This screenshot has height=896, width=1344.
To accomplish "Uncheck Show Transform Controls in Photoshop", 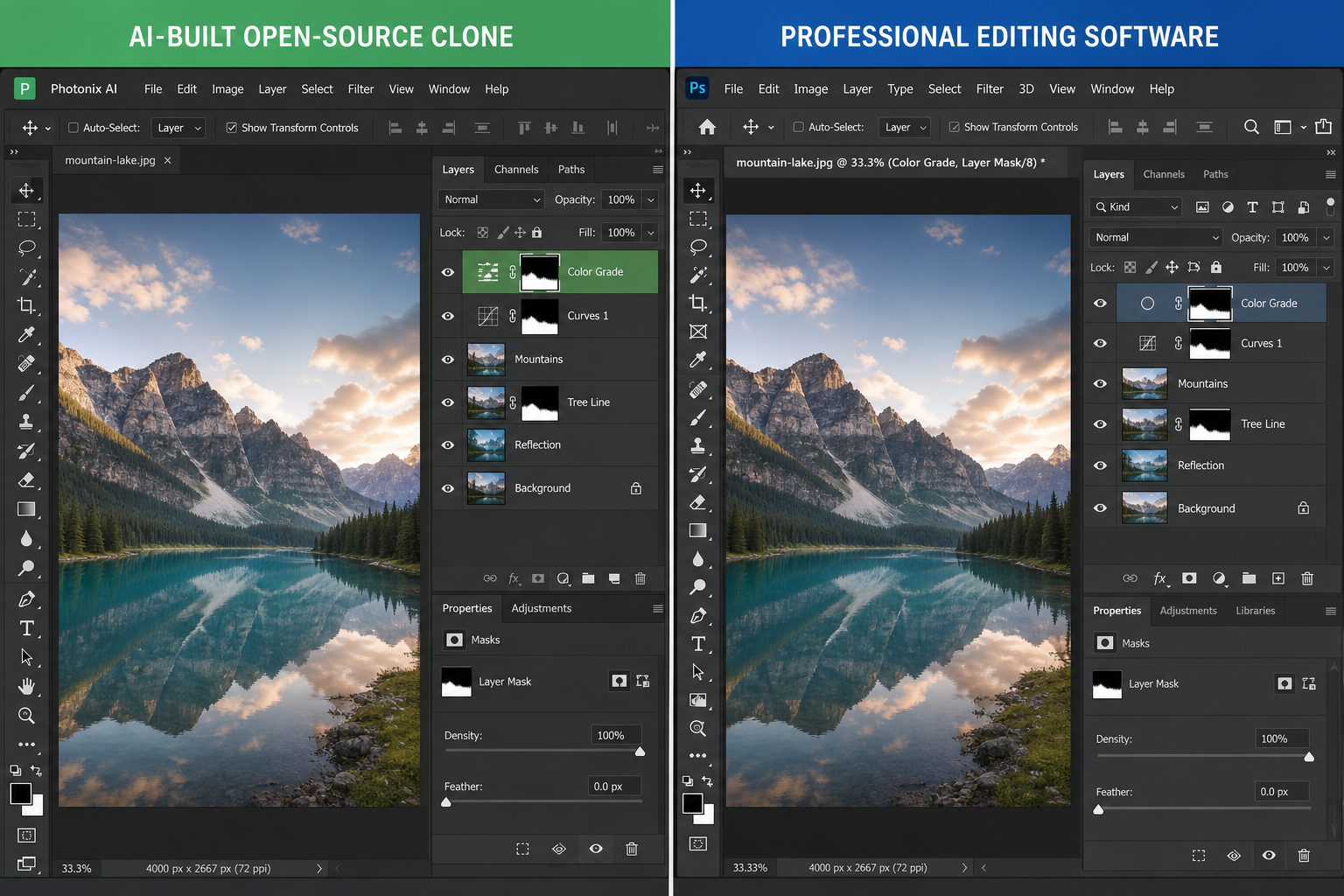I will [955, 127].
